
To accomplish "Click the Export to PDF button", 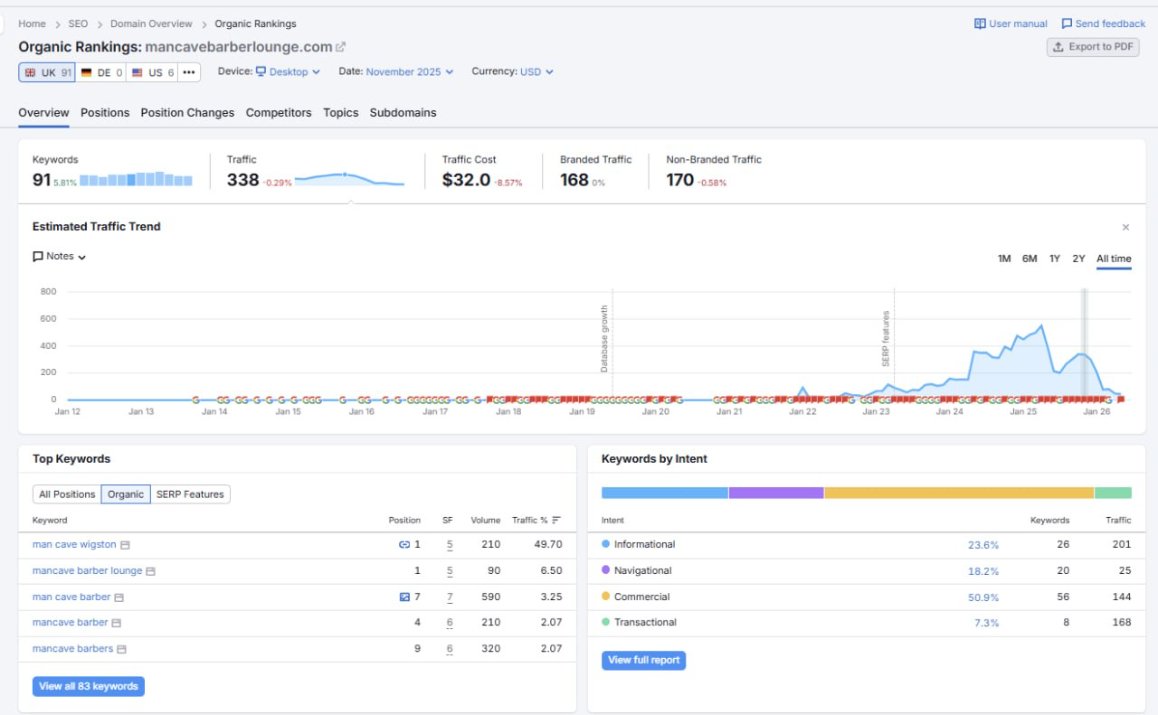I will pos(1093,47).
